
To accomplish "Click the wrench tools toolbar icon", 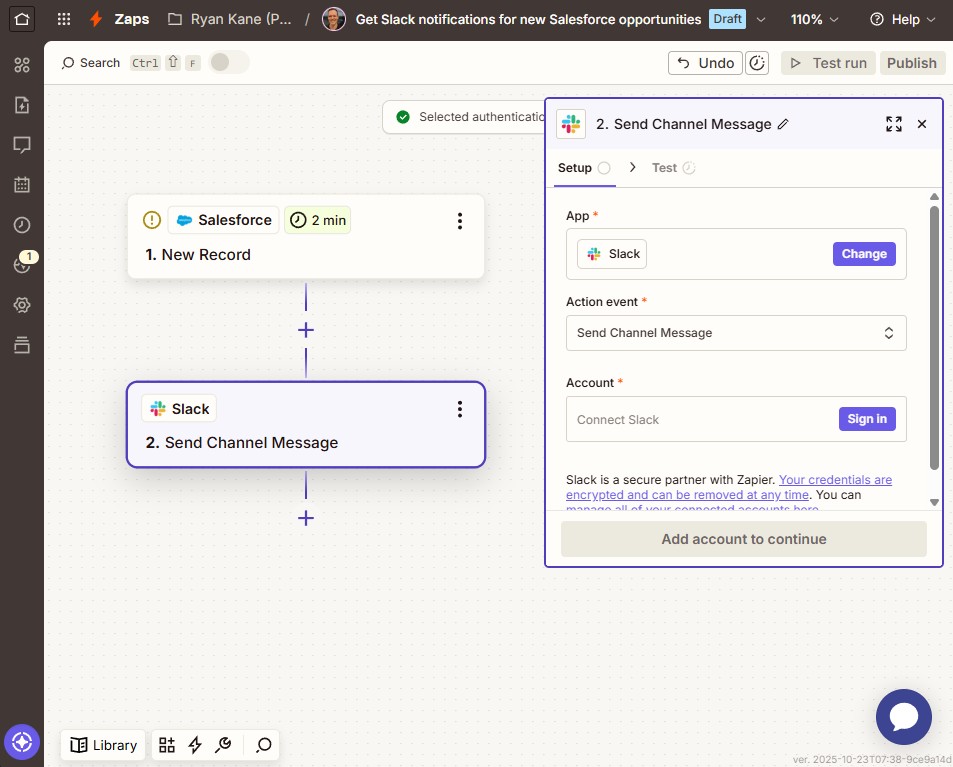I will click(223, 745).
